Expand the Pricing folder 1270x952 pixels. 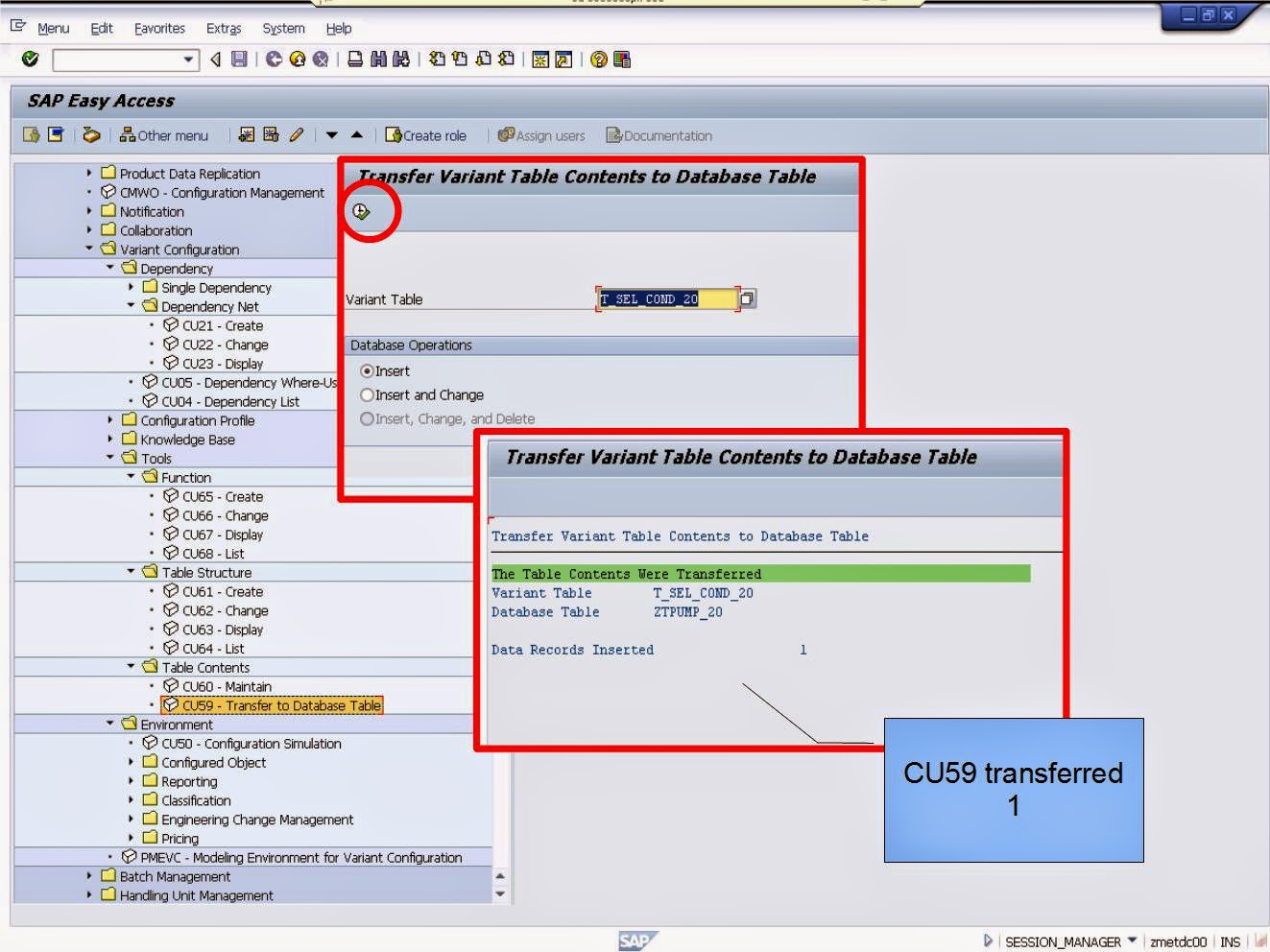[x=131, y=838]
